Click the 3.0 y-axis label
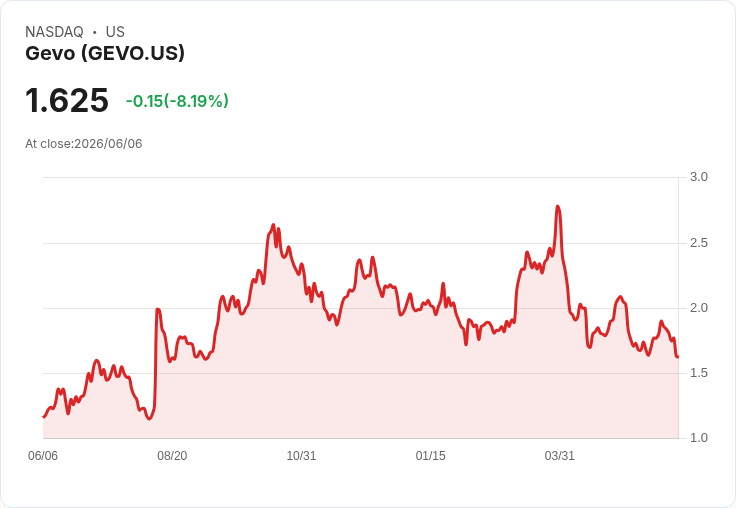Image resolution: width=736 pixels, height=508 pixels. tap(698, 177)
